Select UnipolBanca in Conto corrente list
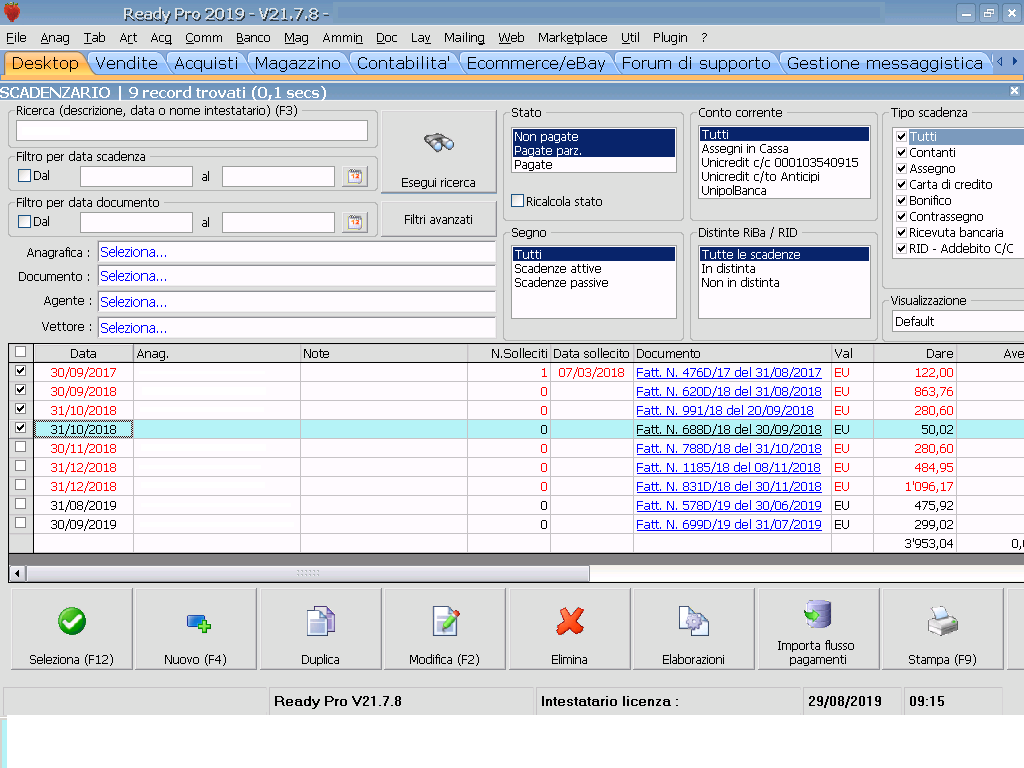 pos(784,191)
